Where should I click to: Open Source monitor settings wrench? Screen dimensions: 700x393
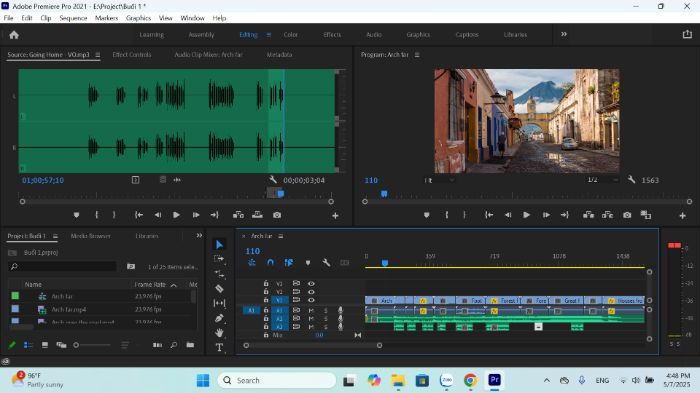click(x=273, y=180)
